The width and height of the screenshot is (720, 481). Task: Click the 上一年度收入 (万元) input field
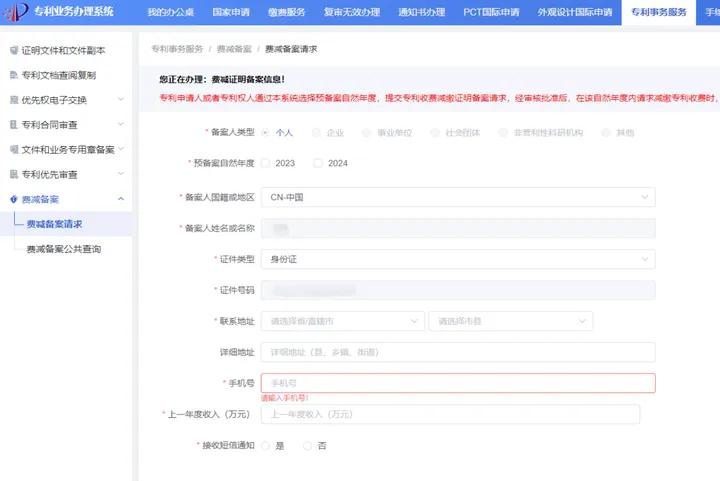[450, 414]
